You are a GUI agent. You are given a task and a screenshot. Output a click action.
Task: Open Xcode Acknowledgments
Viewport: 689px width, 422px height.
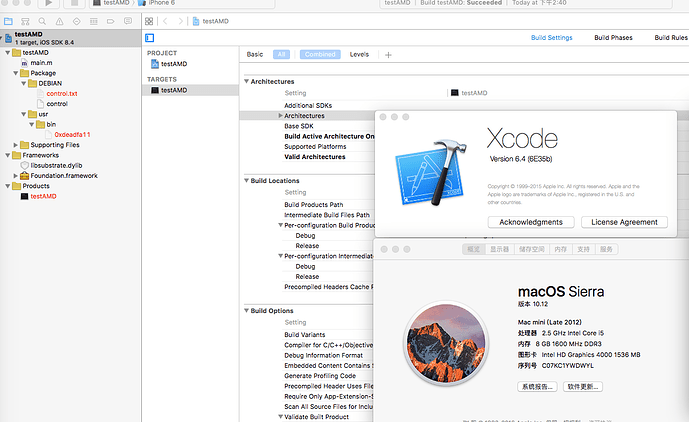click(x=531, y=222)
